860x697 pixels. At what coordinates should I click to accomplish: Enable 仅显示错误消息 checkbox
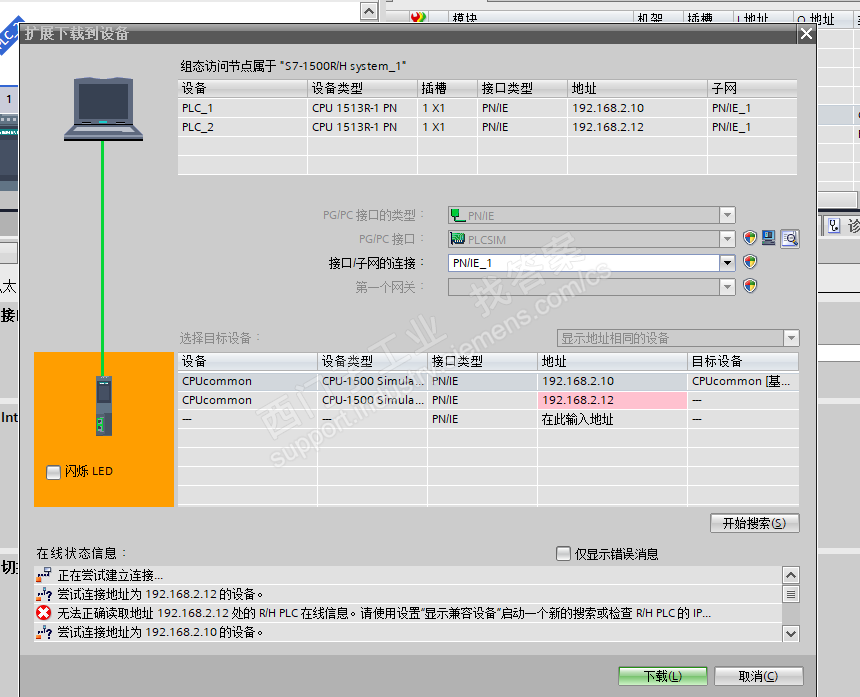pyautogui.click(x=563, y=553)
